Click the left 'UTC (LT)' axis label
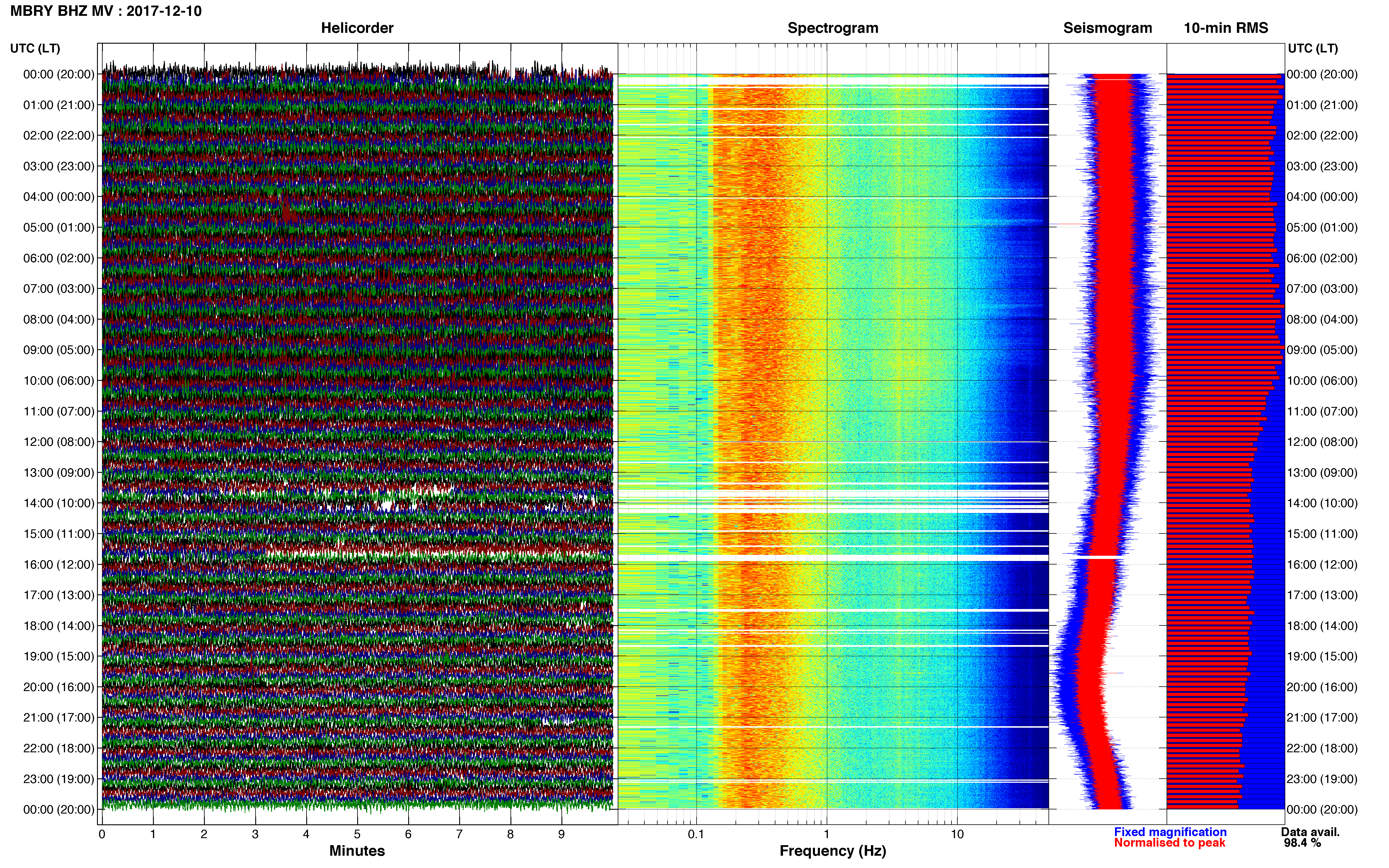Image resolution: width=1389 pixels, height=868 pixels. click(x=35, y=48)
